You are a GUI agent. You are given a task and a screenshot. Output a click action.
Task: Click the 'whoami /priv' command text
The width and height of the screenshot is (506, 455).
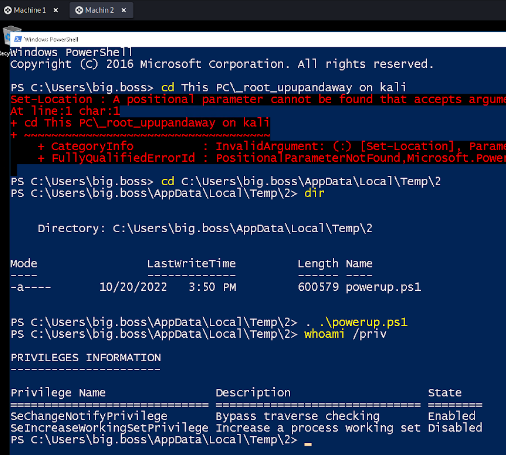[345, 334]
